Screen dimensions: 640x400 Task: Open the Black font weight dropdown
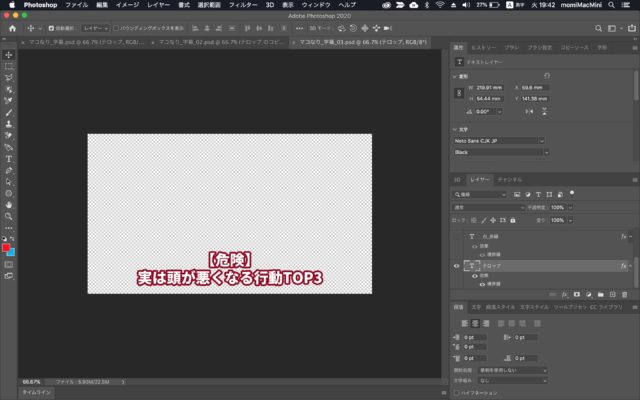pos(500,152)
